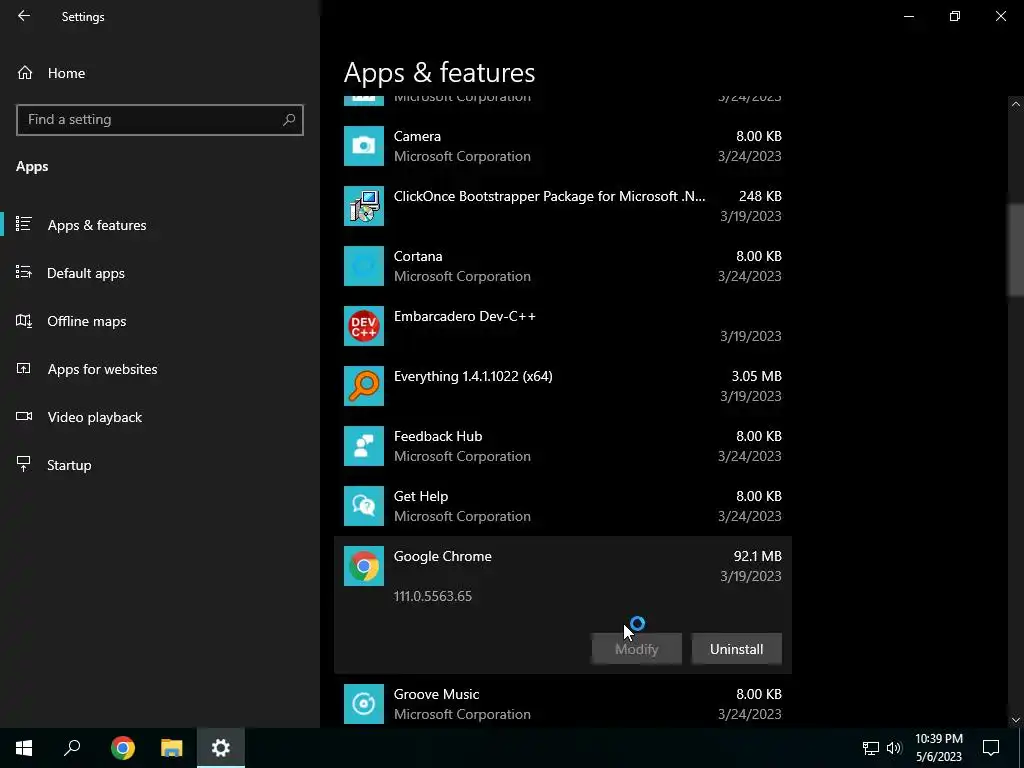Click the apps list scrollbar thumb
This screenshot has width=1024, height=768.
point(1016,249)
